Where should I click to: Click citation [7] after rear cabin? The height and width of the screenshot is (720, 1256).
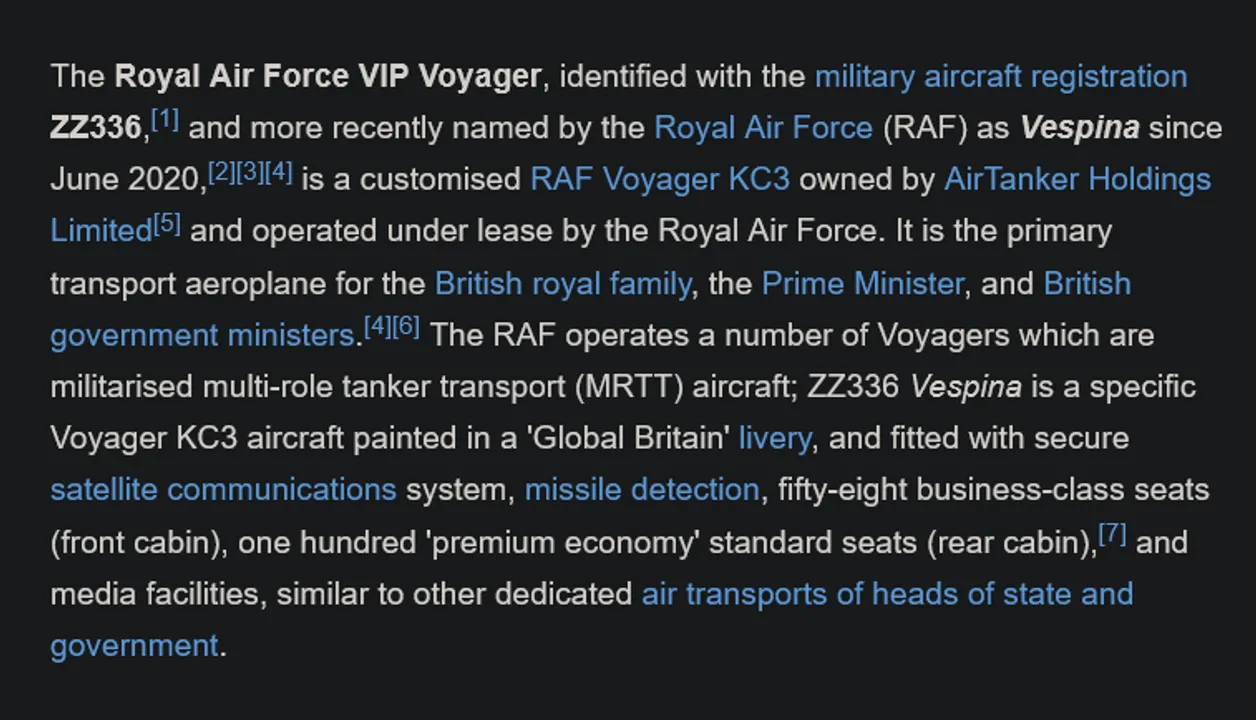(1112, 536)
